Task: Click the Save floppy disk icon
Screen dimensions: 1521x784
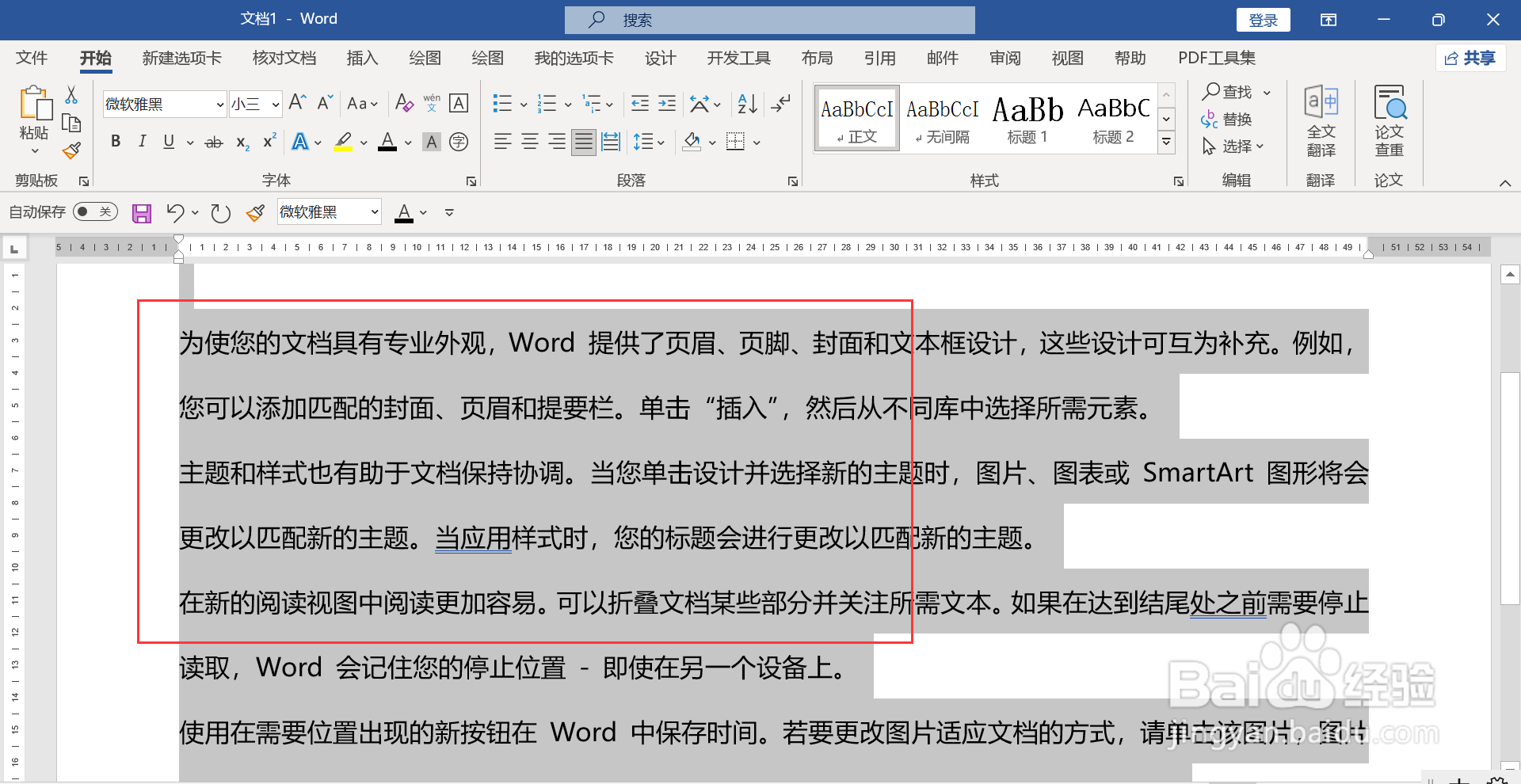Action: pyautogui.click(x=142, y=212)
